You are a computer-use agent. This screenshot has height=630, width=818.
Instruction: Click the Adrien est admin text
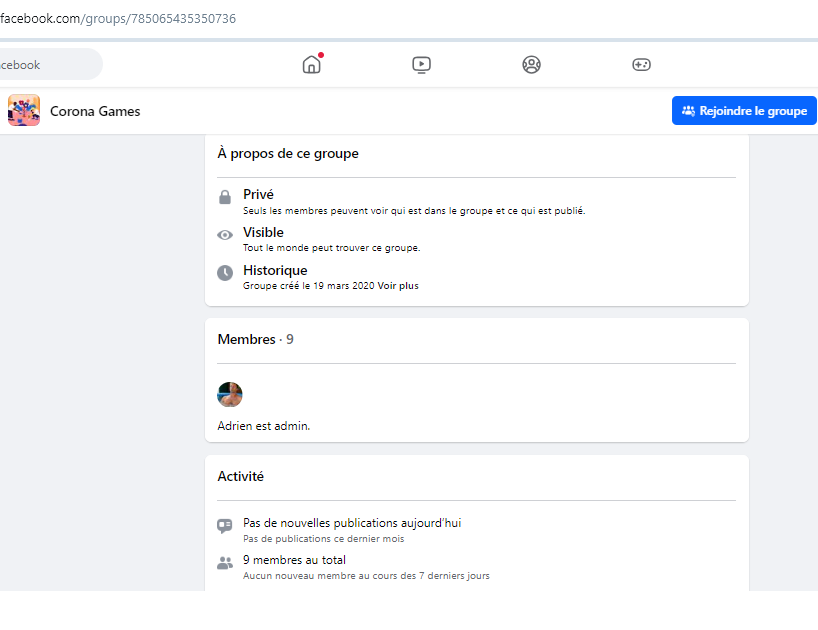point(264,426)
